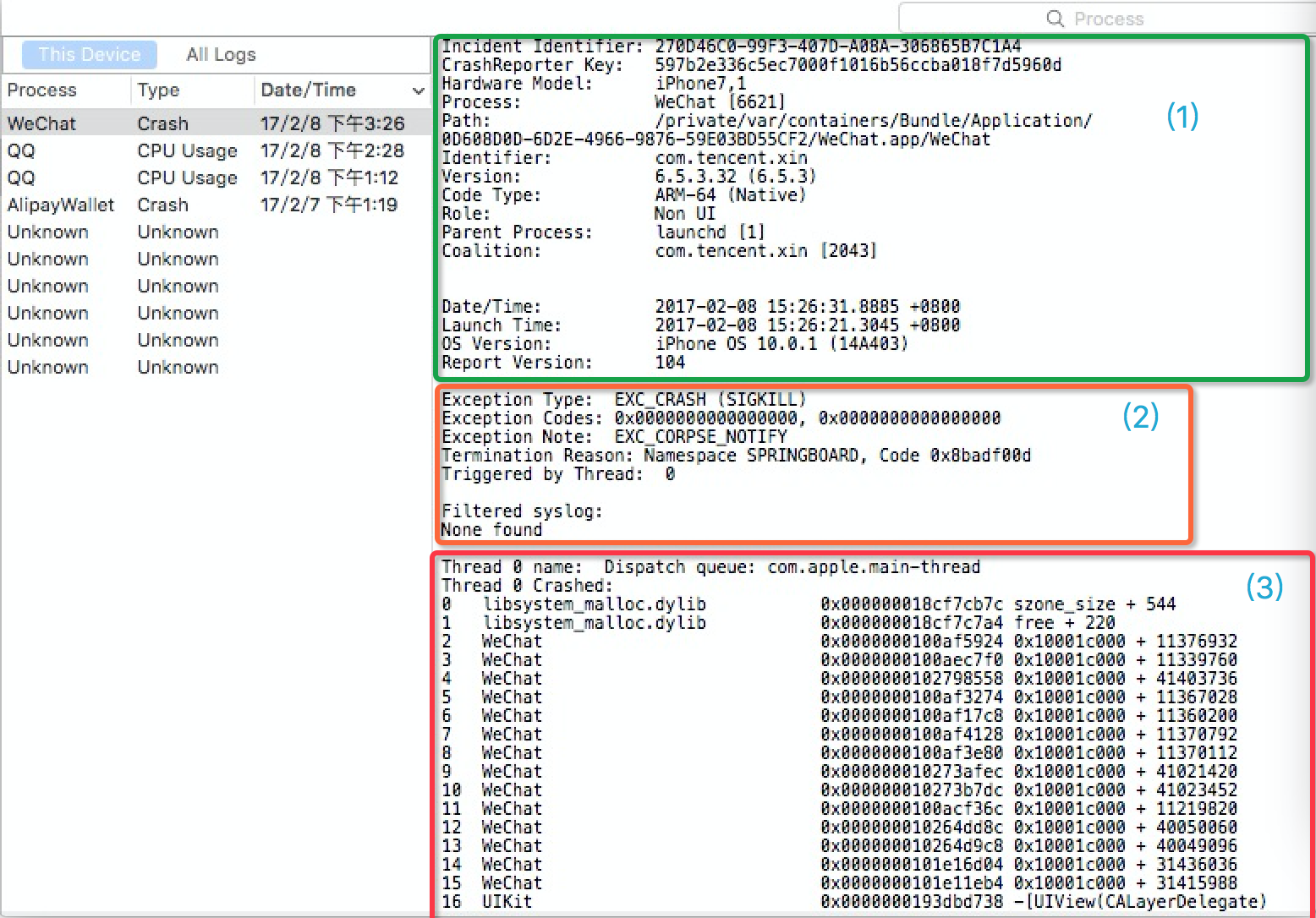Click the Exception Codes line
This screenshot has height=918, width=1316.
point(721,418)
